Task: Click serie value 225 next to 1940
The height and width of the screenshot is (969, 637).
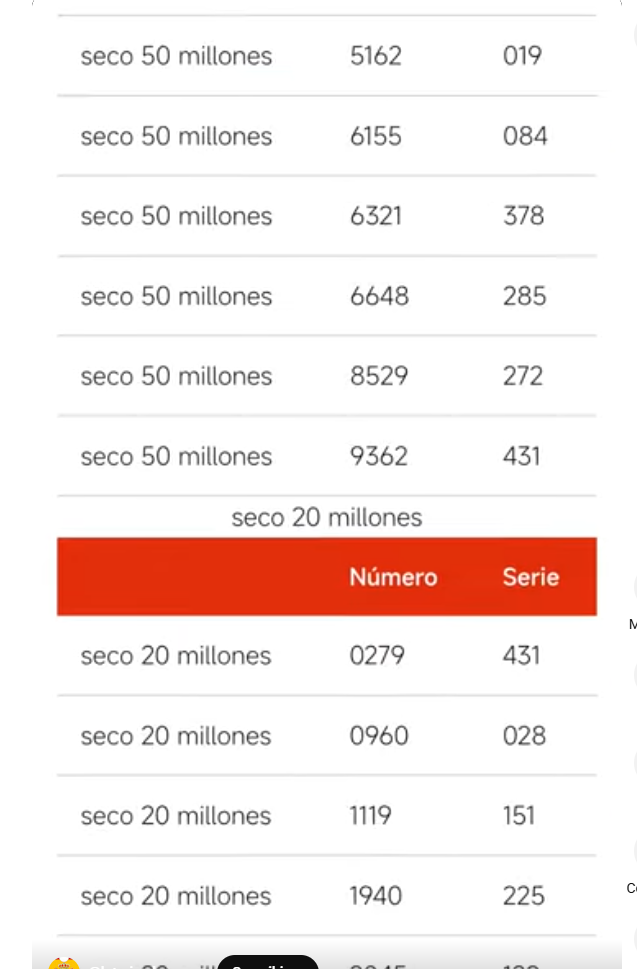Action: pyautogui.click(x=524, y=896)
